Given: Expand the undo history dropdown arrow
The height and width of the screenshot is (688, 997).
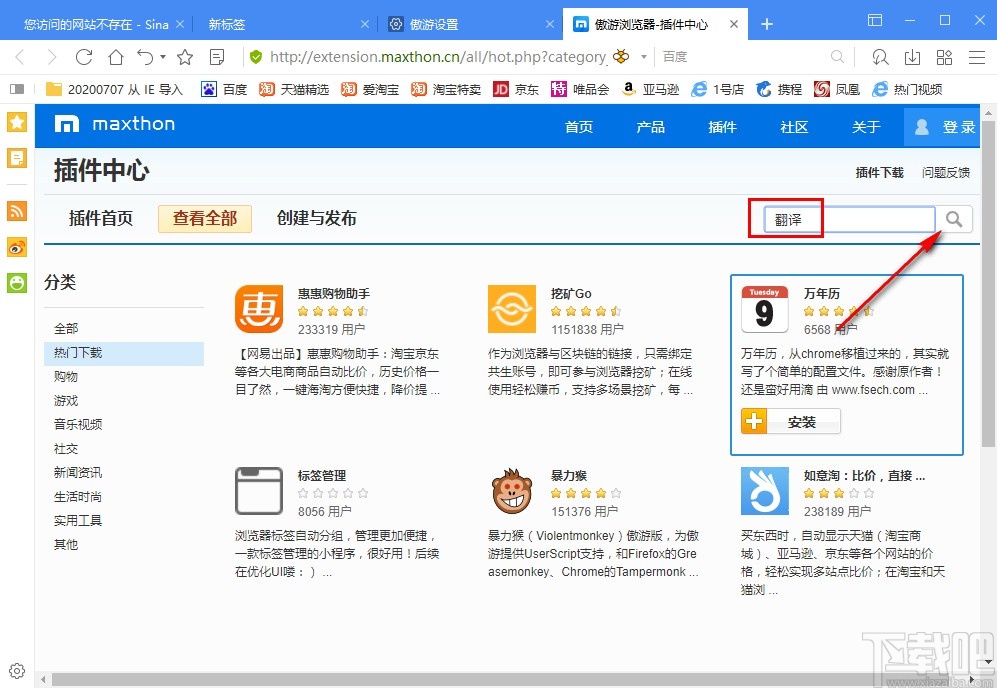Looking at the screenshot, I should tap(163, 57).
